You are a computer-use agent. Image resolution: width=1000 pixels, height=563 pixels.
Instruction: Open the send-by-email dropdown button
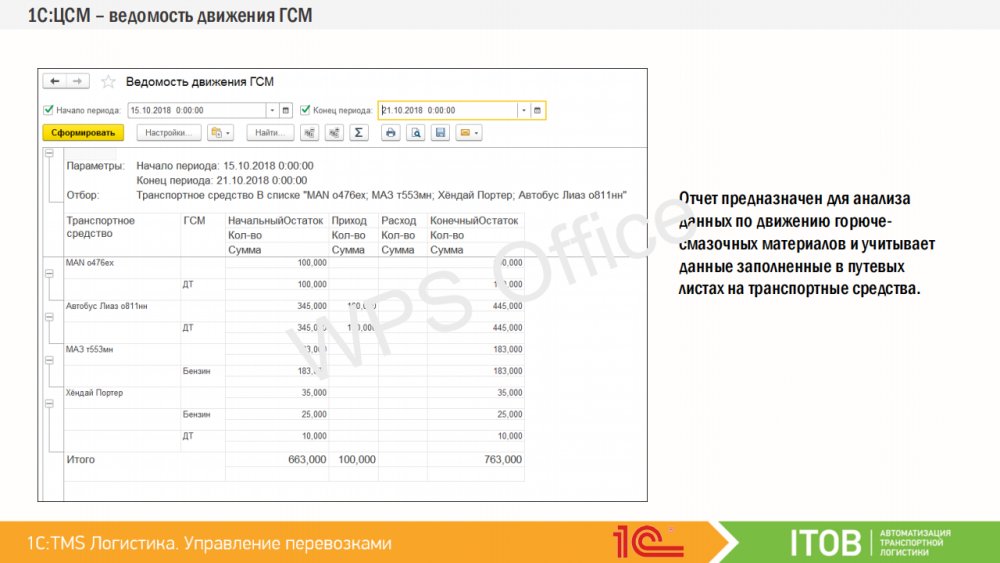[x=469, y=132]
